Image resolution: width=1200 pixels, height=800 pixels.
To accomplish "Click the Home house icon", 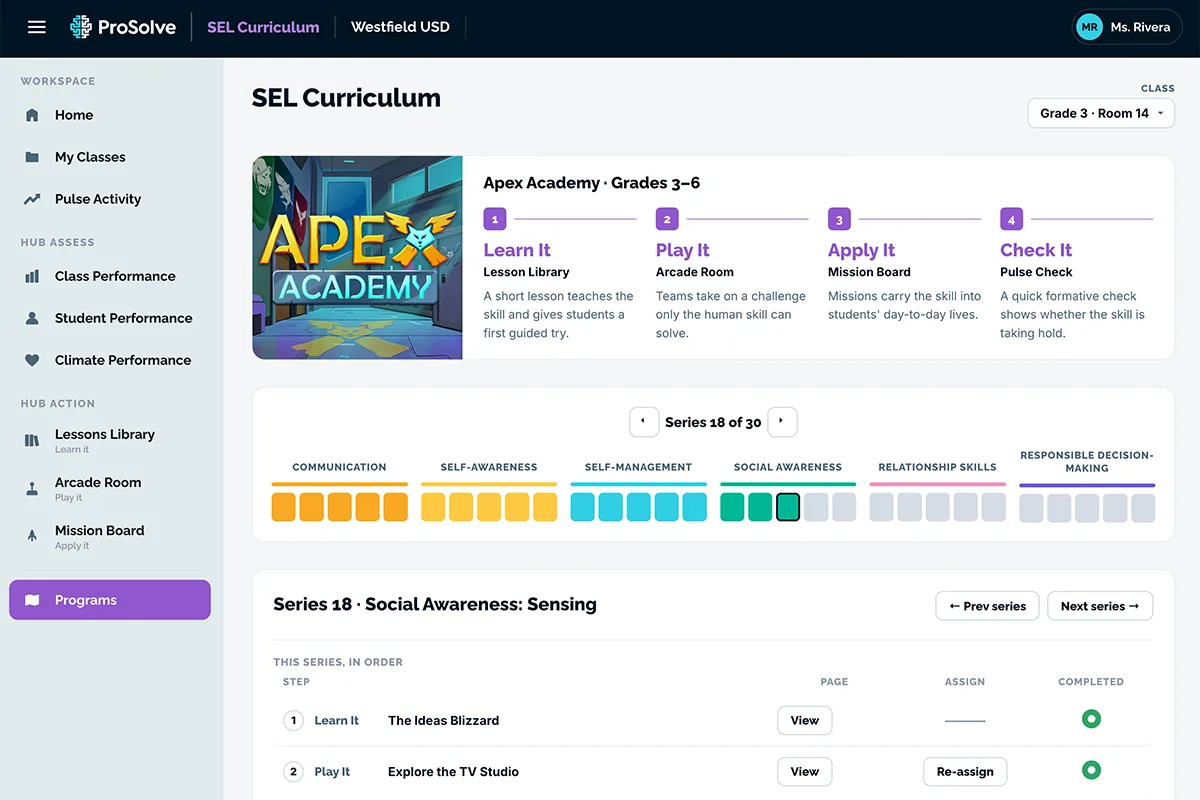I will point(32,115).
